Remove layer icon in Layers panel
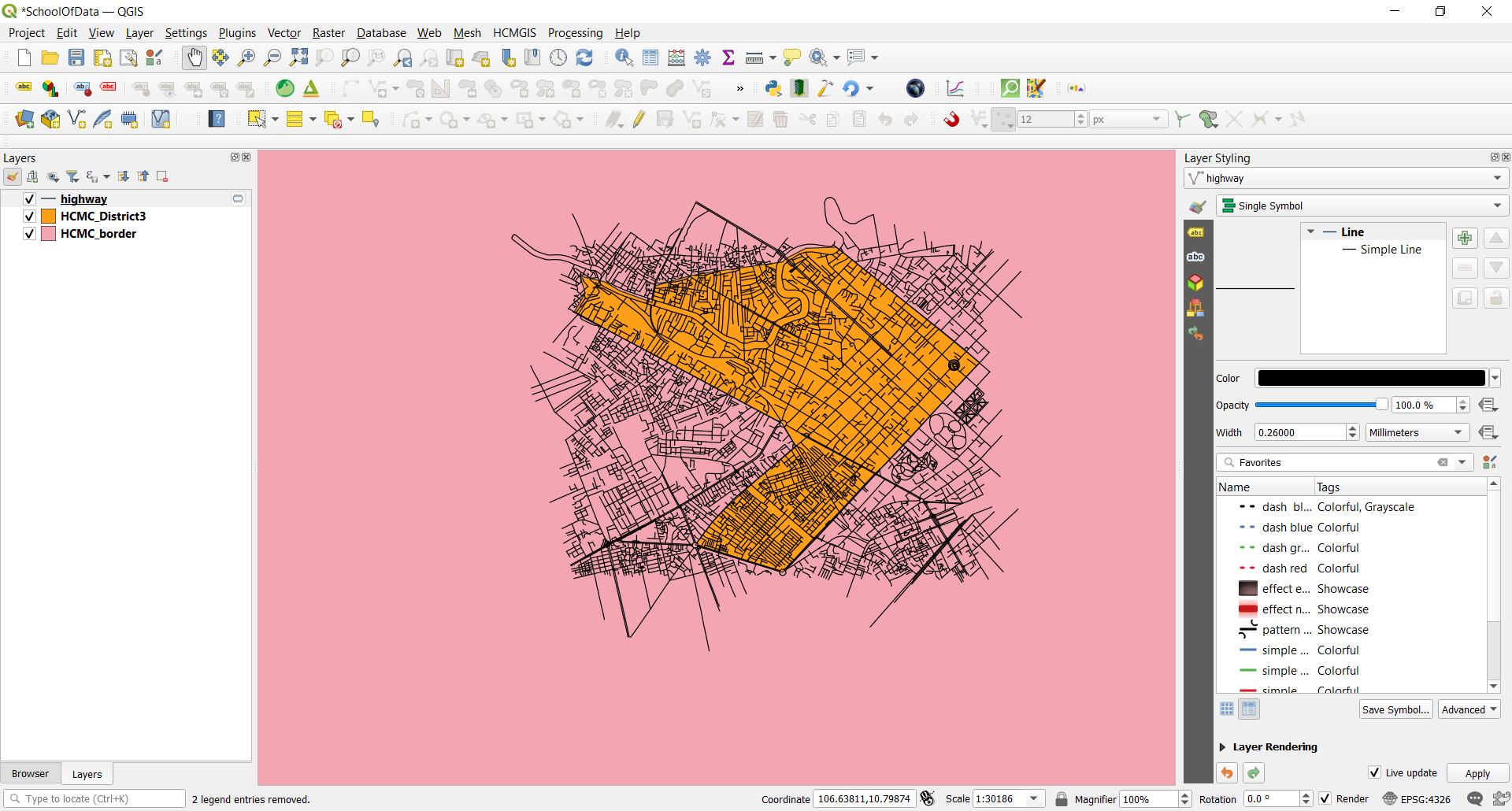1512x811 pixels. tap(162, 176)
